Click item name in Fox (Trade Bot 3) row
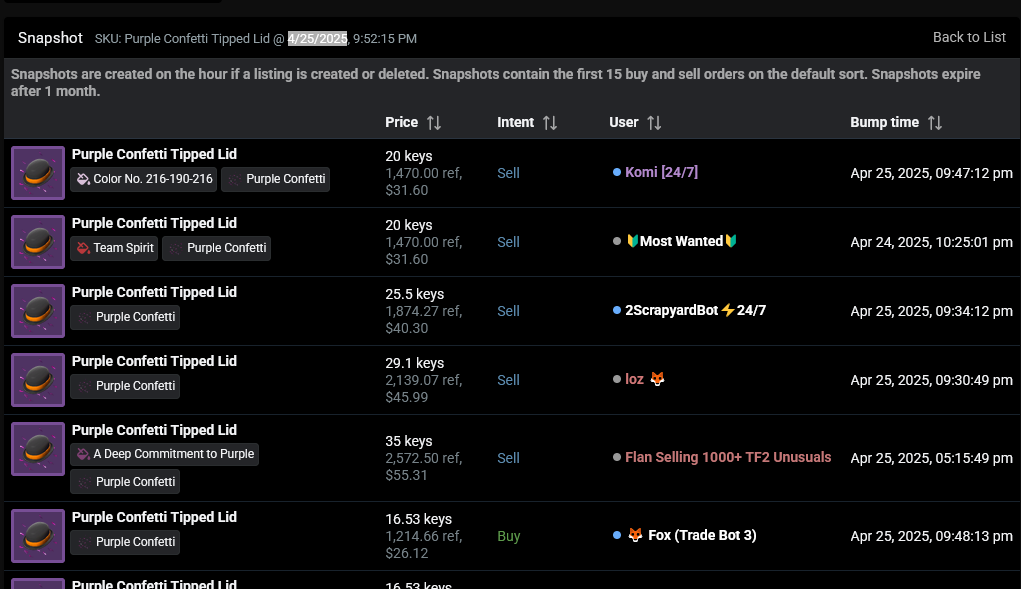1021x589 pixels. point(154,517)
